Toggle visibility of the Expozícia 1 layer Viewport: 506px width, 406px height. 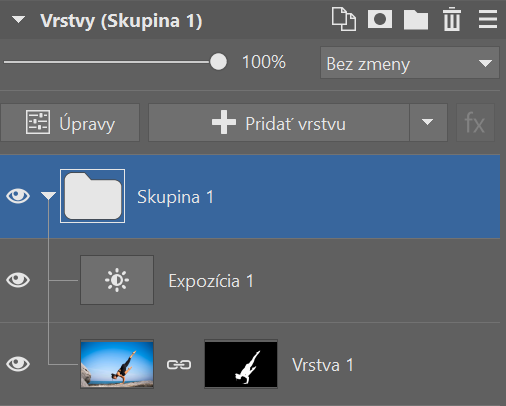coord(18,280)
